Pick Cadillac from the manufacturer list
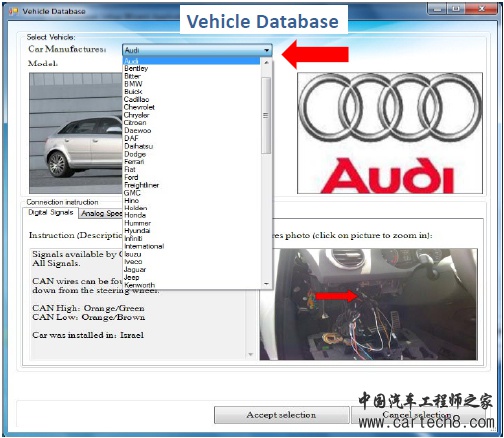The image size is (504, 438). tap(192, 99)
